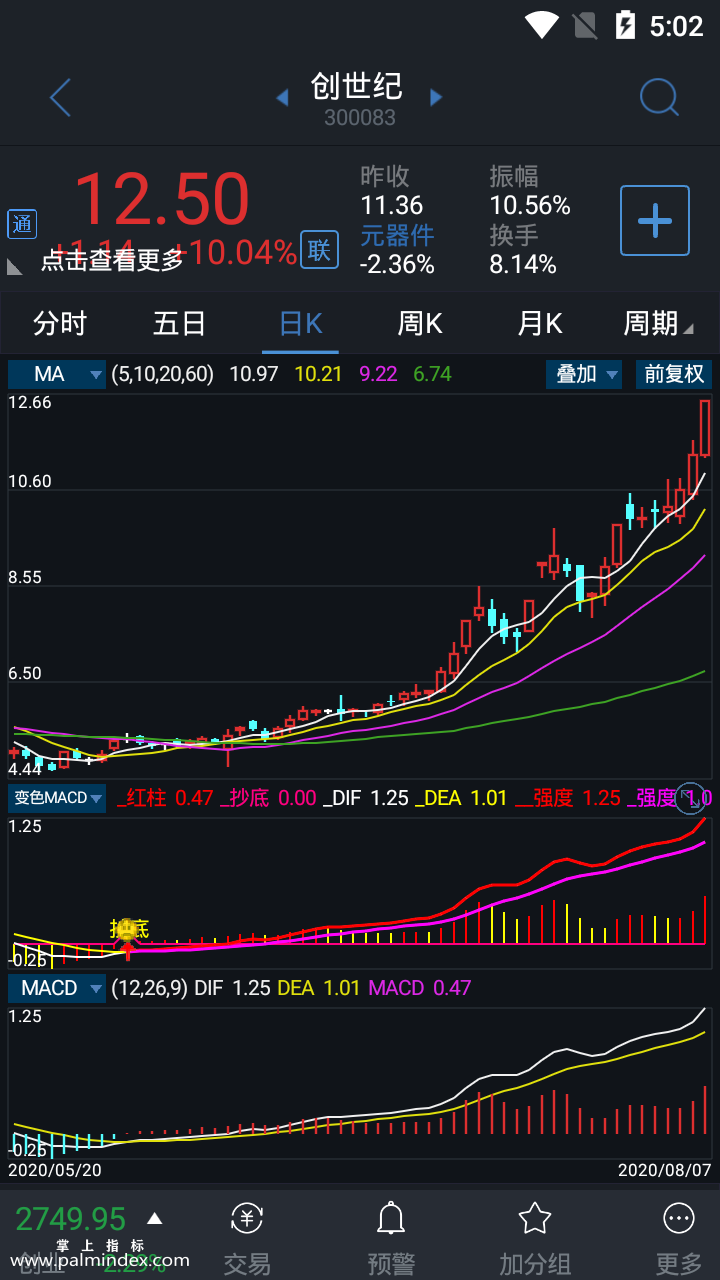
Task: Tap the _红柱 0.47 indicator label
Action: click(x=166, y=798)
